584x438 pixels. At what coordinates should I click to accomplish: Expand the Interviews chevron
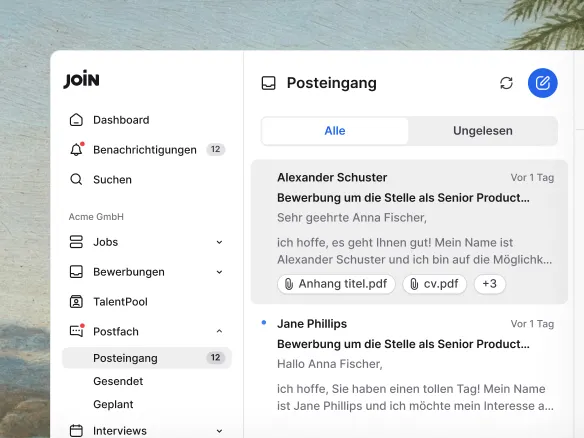[x=219, y=431]
